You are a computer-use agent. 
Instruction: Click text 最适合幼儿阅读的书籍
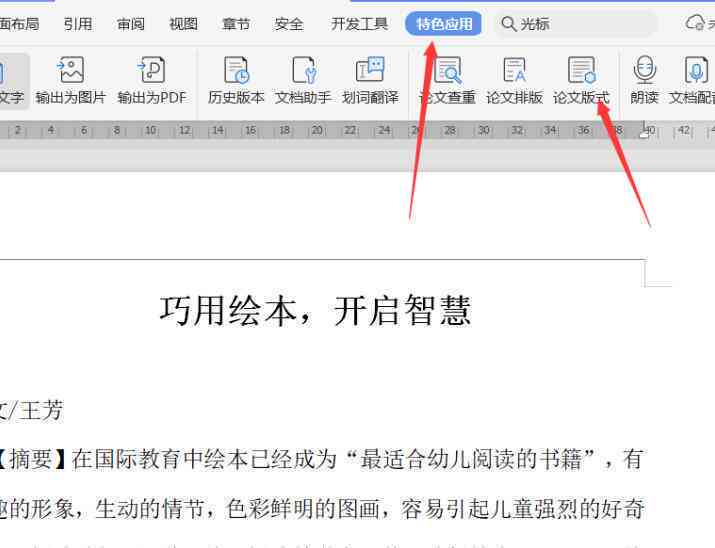(x=471, y=459)
